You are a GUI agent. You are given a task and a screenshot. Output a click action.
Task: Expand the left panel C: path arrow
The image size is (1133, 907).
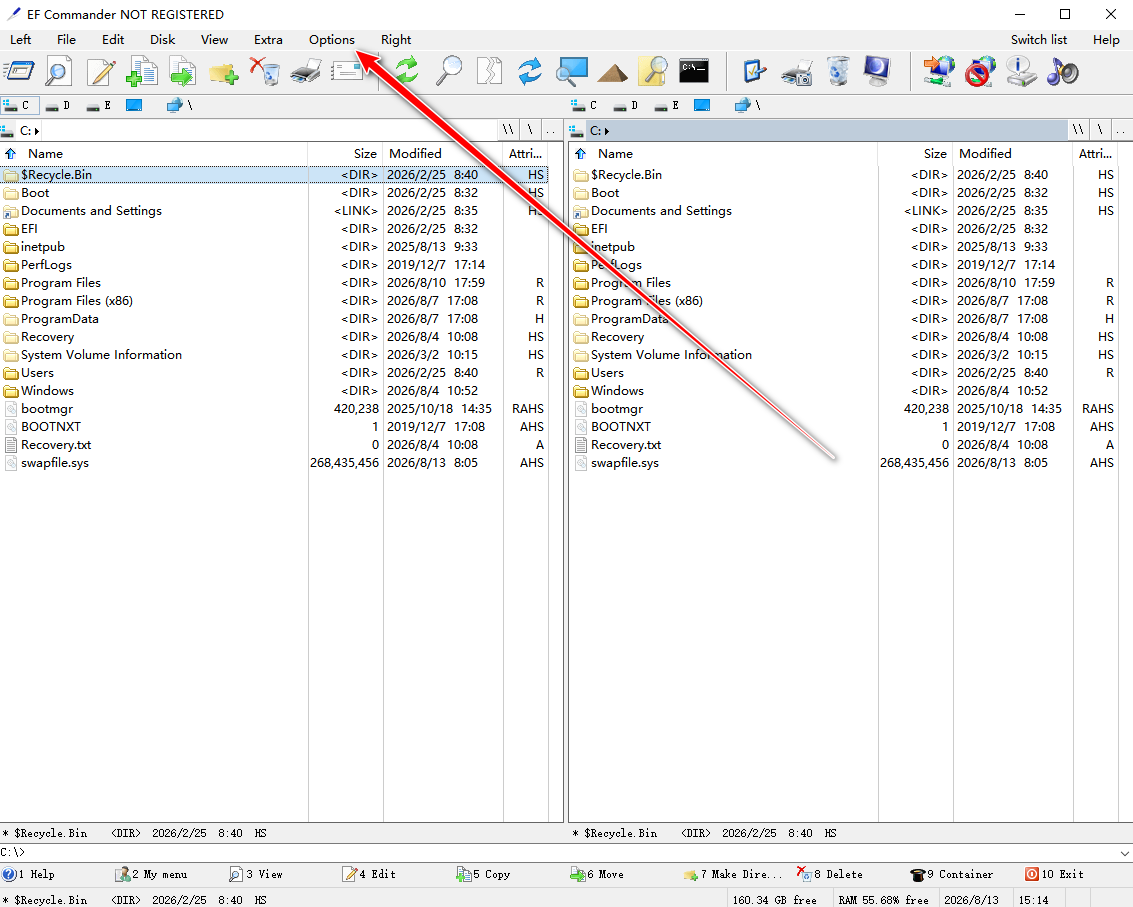click(x=36, y=131)
